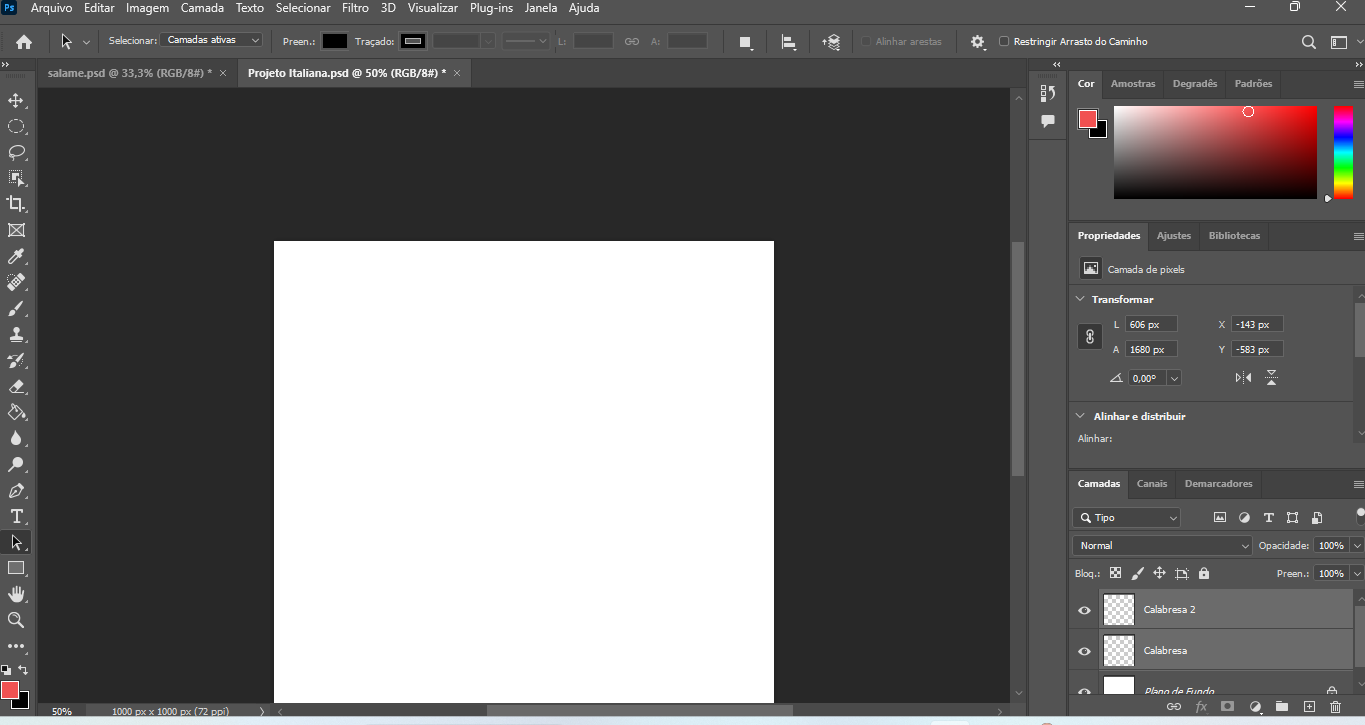Open the Camada menu

coord(202,8)
